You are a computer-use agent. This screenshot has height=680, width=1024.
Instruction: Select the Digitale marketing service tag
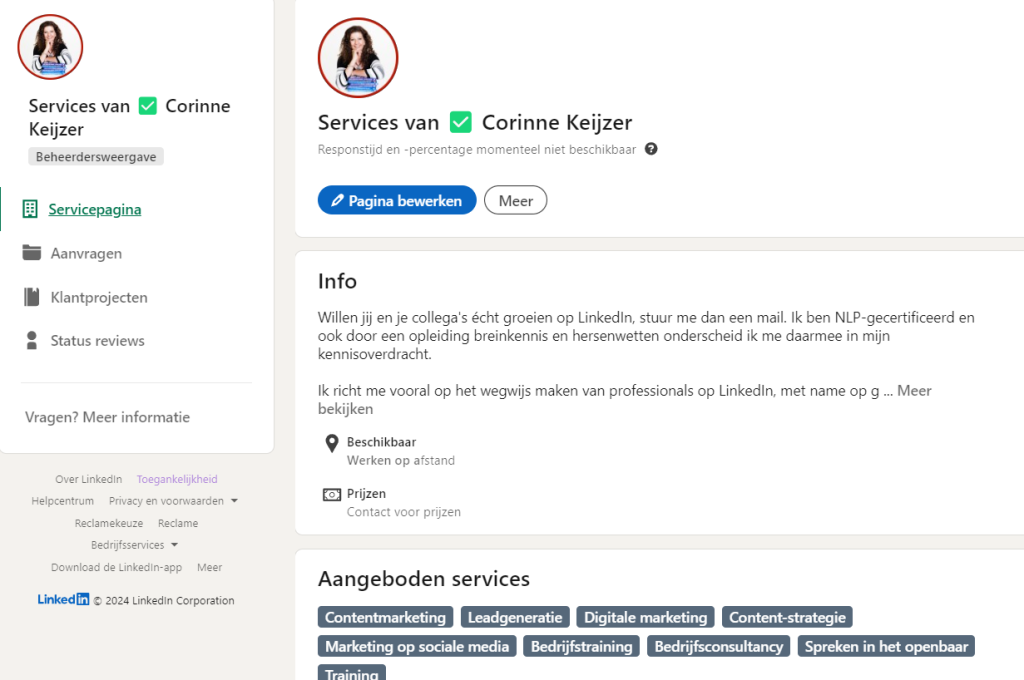click(x=645, y=617)
